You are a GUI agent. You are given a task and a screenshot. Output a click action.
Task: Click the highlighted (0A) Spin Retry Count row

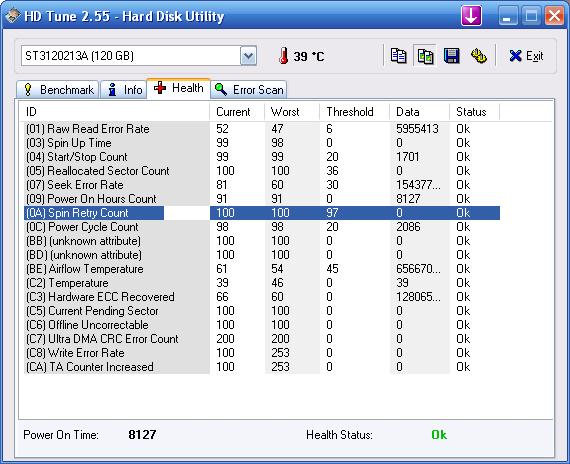262,213
